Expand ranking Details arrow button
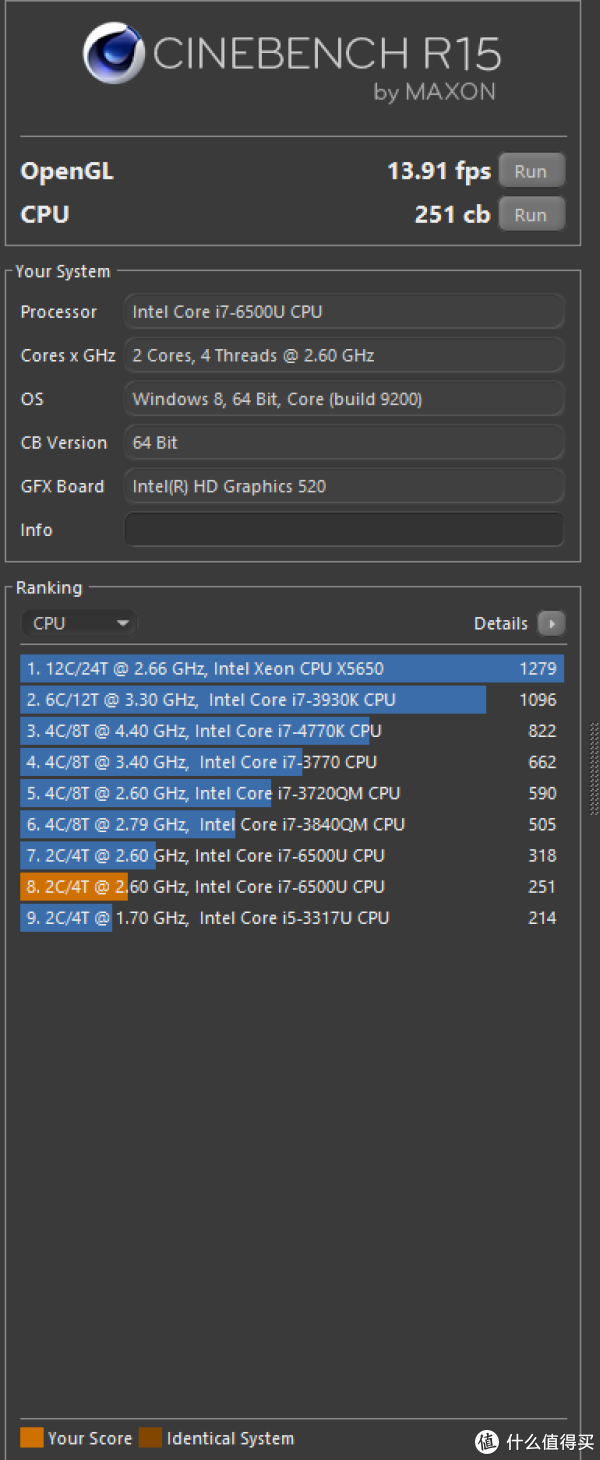 551,623
